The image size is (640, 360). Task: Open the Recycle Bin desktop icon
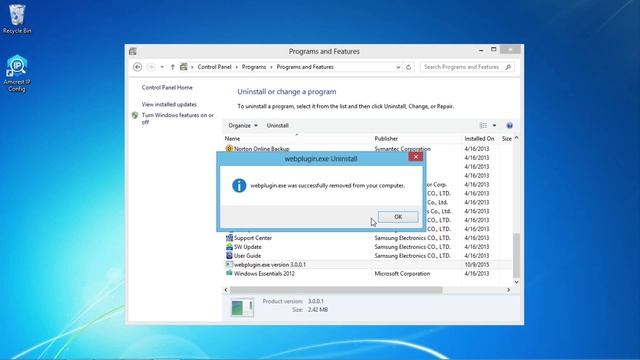click(x=17, y=19)
